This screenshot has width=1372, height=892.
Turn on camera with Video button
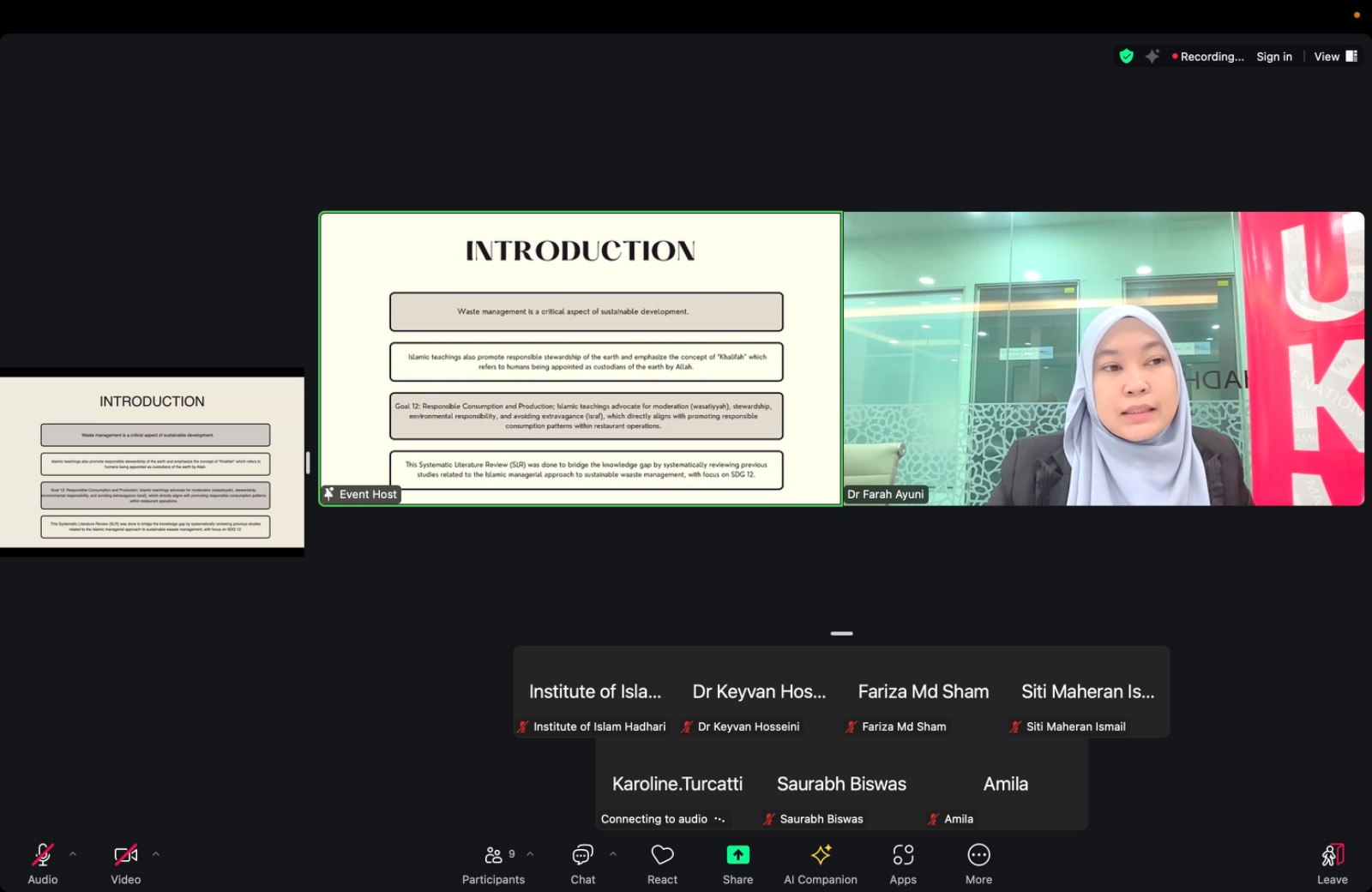click(125, 863)
